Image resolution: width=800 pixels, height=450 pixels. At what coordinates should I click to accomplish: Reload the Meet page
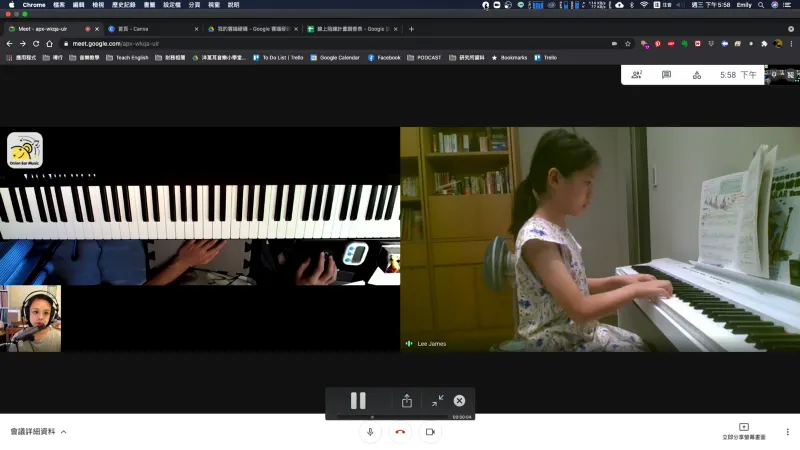point(36,44)
